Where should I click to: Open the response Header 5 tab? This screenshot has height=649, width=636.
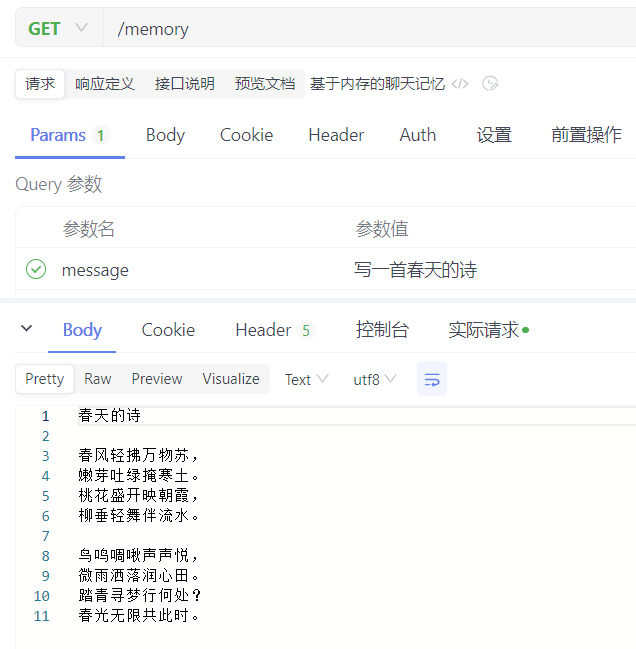(275, 330)
